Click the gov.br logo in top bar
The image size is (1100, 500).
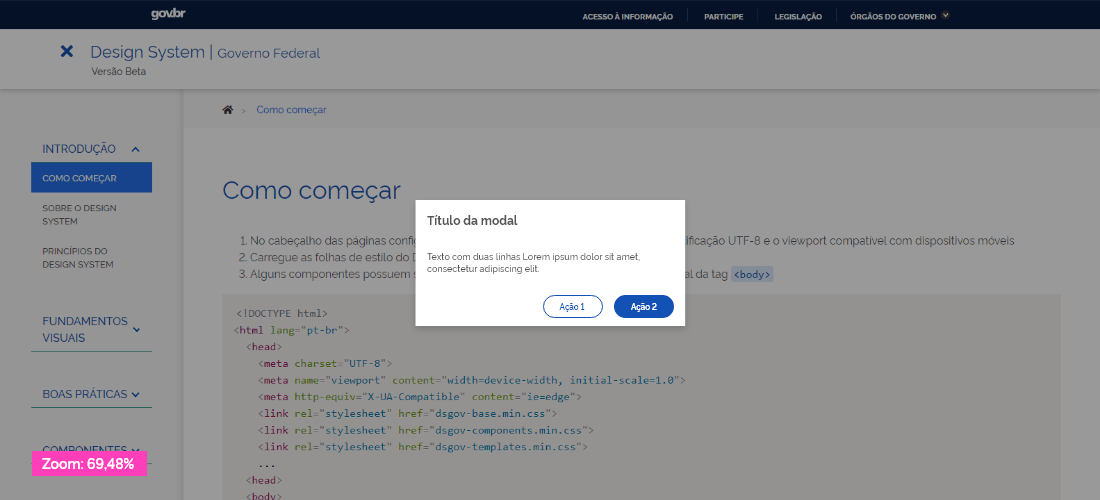point(168,14)
